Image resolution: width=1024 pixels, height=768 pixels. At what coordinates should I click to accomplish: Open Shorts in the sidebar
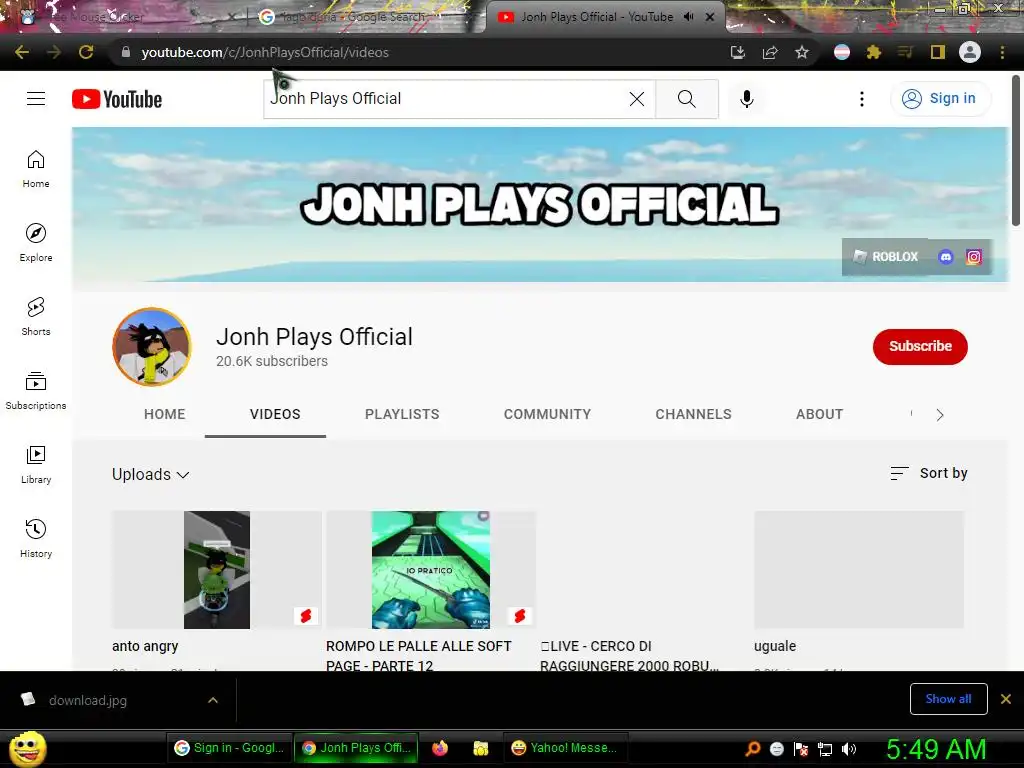pos(36,317)
